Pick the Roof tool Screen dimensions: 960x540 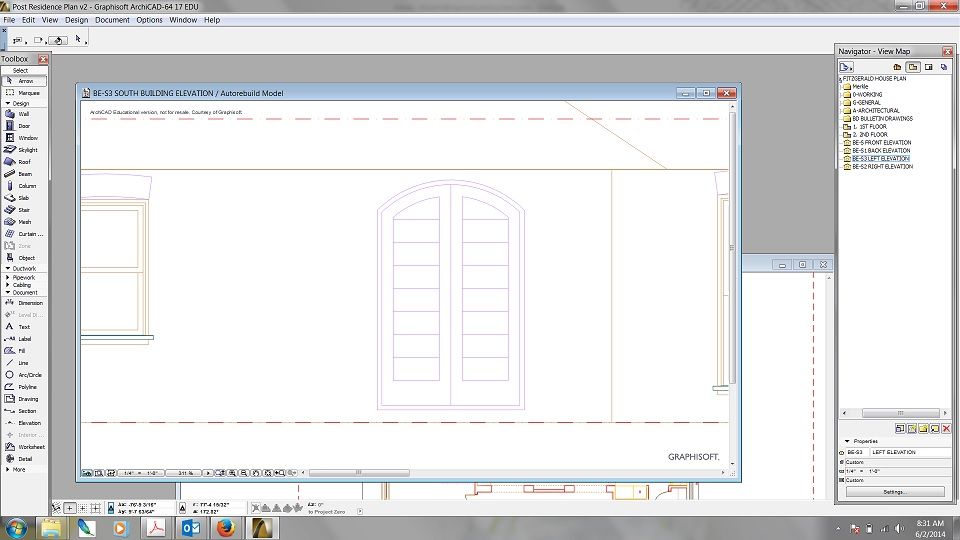(24, 162)
